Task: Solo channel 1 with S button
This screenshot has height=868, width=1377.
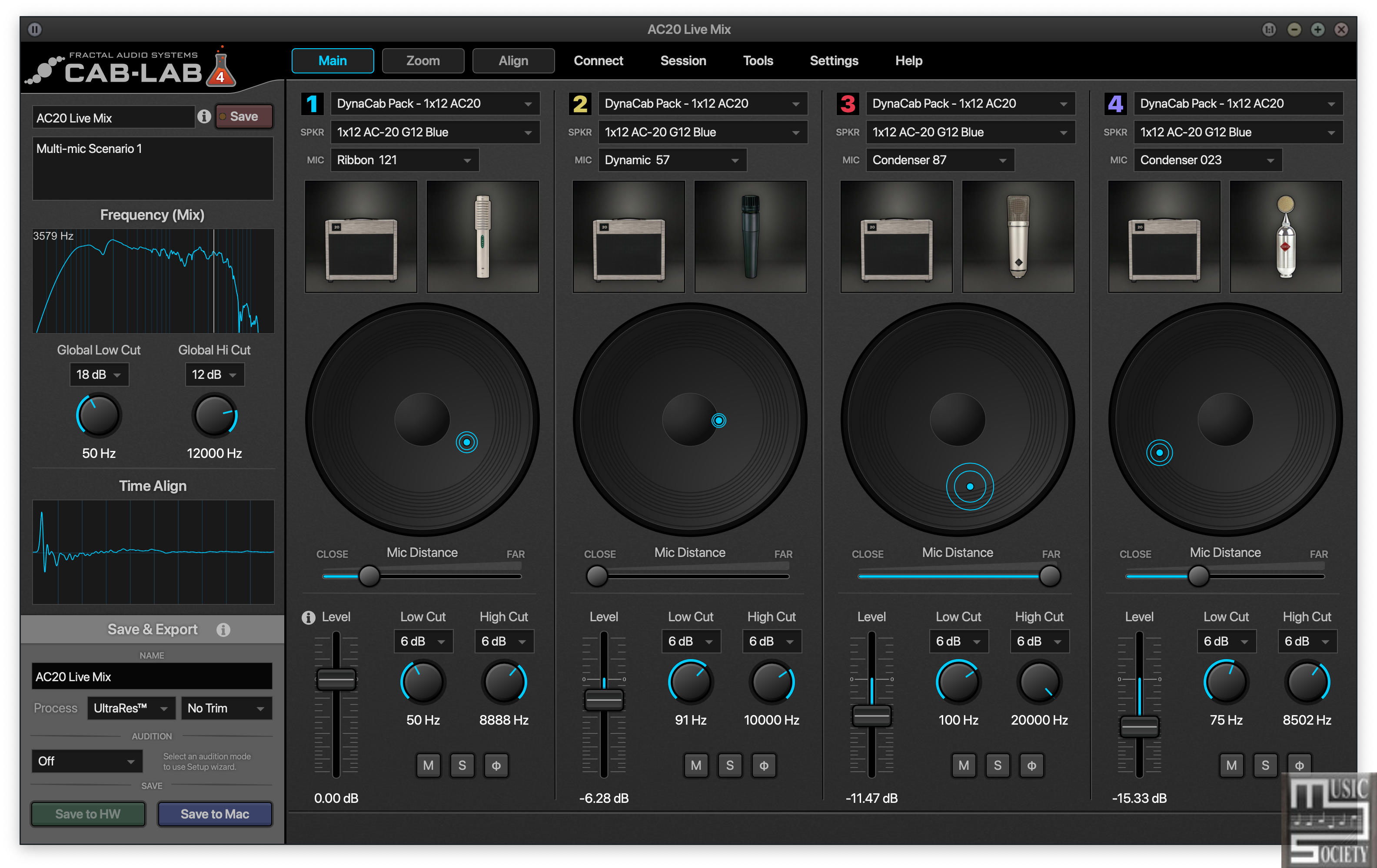Action: click(462, 765)
